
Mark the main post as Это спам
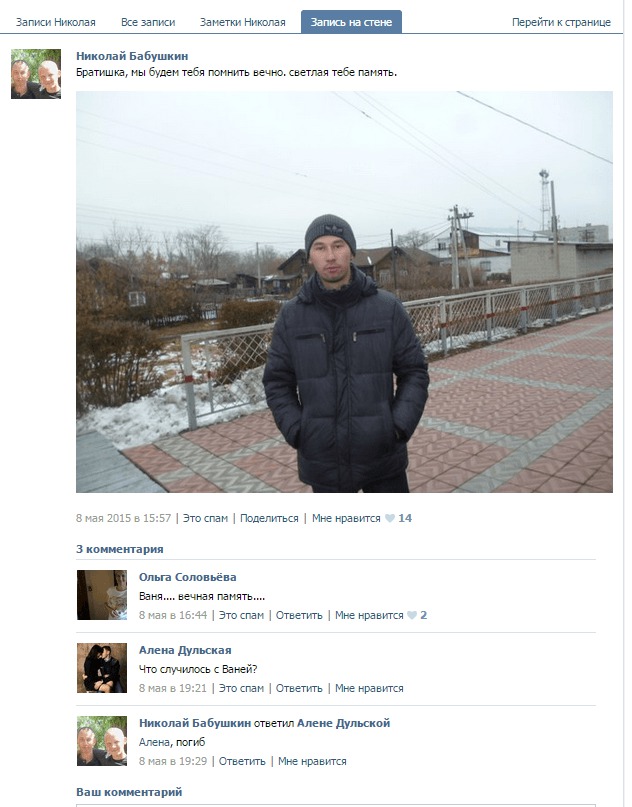coord(205,518)
